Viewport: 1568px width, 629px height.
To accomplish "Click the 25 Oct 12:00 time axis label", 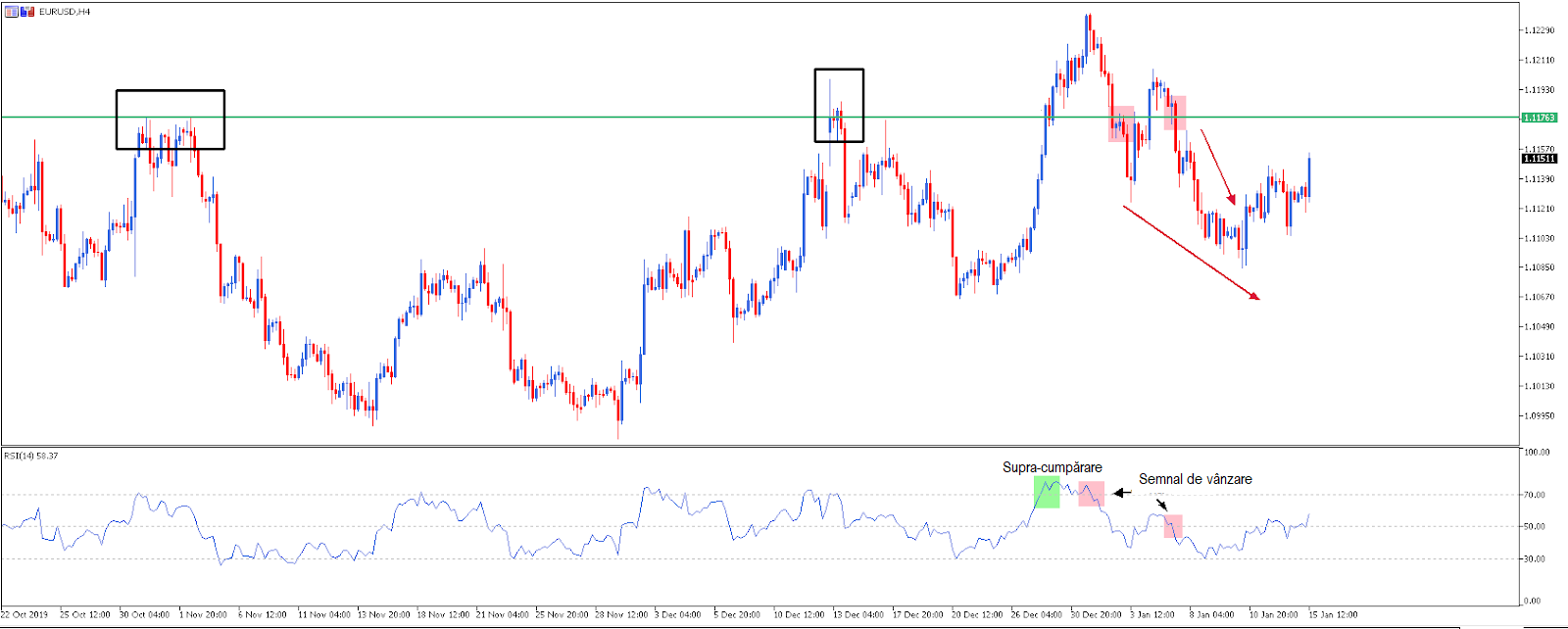I will point(85,615).
